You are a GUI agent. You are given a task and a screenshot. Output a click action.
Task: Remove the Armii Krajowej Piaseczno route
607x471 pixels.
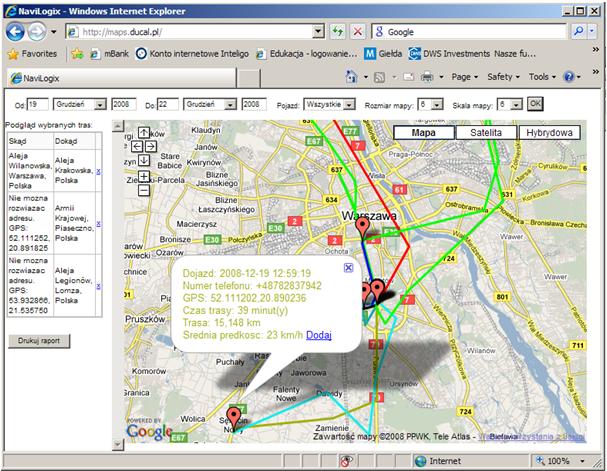(98, 224)
